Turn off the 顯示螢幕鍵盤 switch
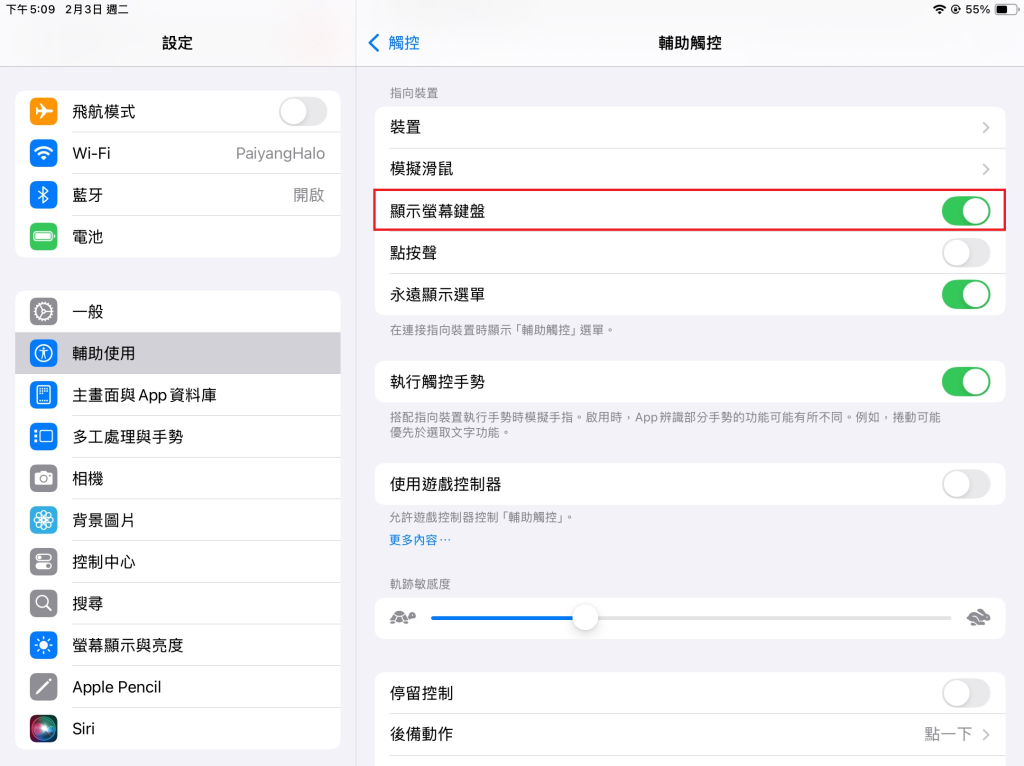This screenshot has height=766, width=1024. 965,211
